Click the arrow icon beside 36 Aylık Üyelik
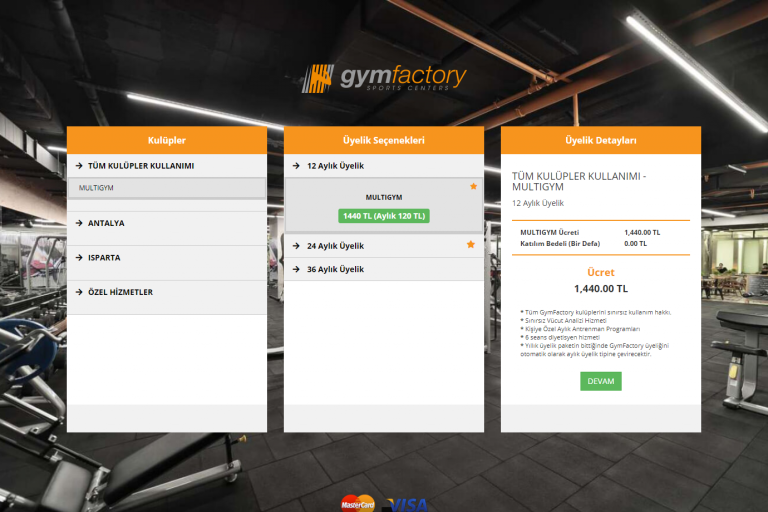768x512 pixels. tap(295, 269)
